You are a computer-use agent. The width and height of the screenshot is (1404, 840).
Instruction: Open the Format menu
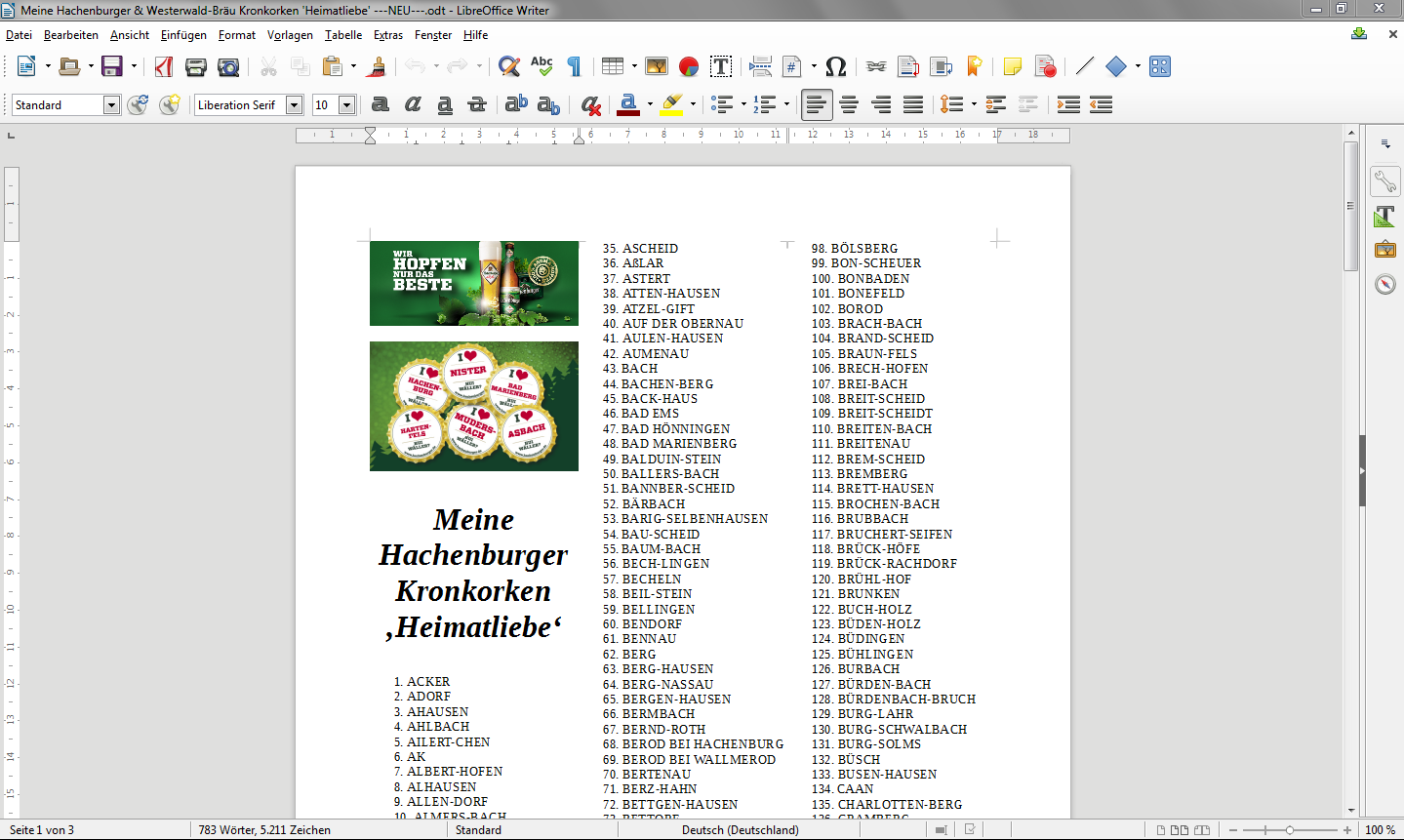pos(237,34)
